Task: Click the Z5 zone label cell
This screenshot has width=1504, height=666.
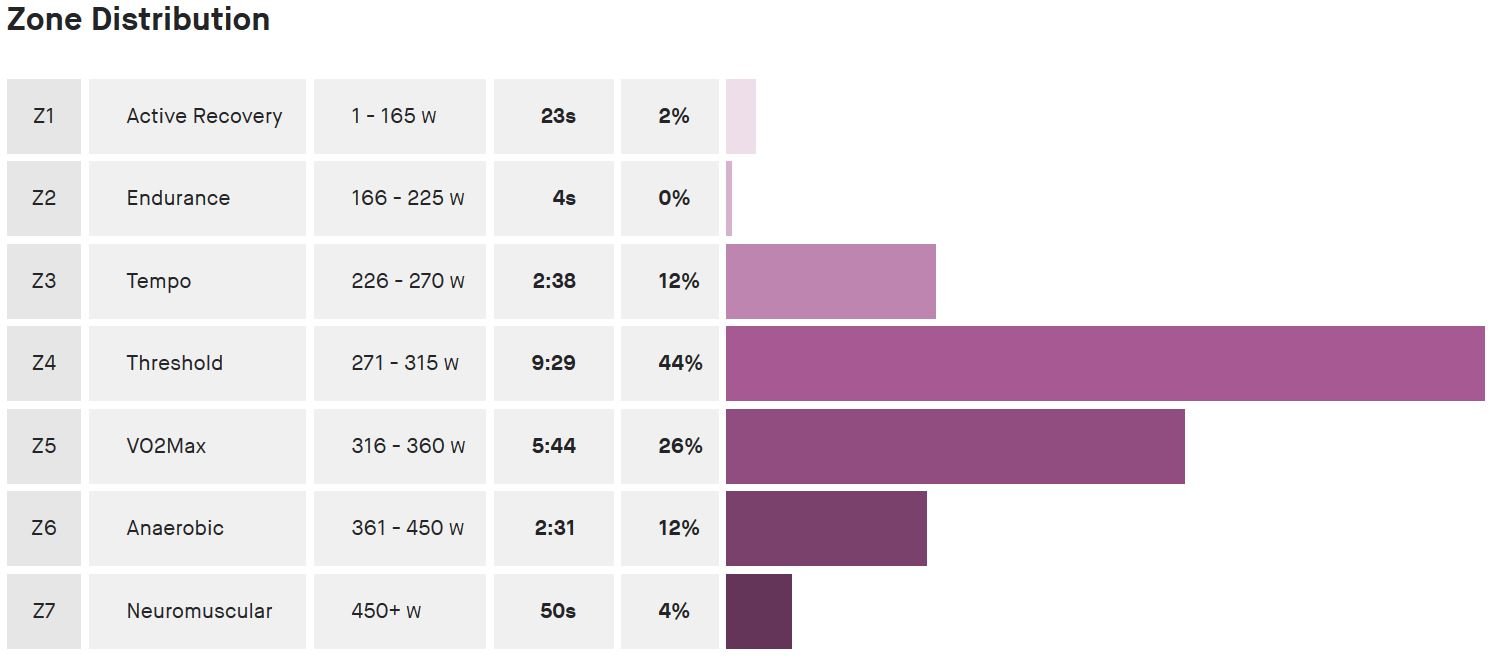Action: [43, 446]
